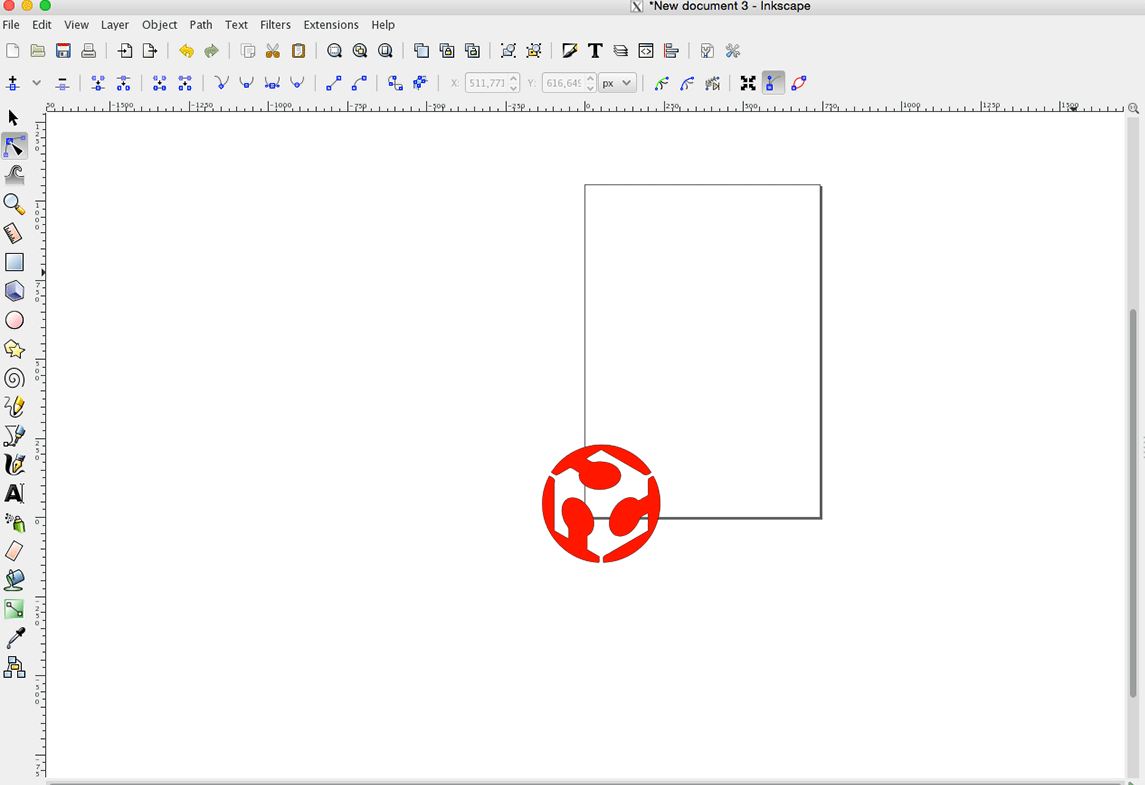This screenshot has height=785, width=1145.
Task: Make selected nodes cusp (corner)
Action: [221, 83]
